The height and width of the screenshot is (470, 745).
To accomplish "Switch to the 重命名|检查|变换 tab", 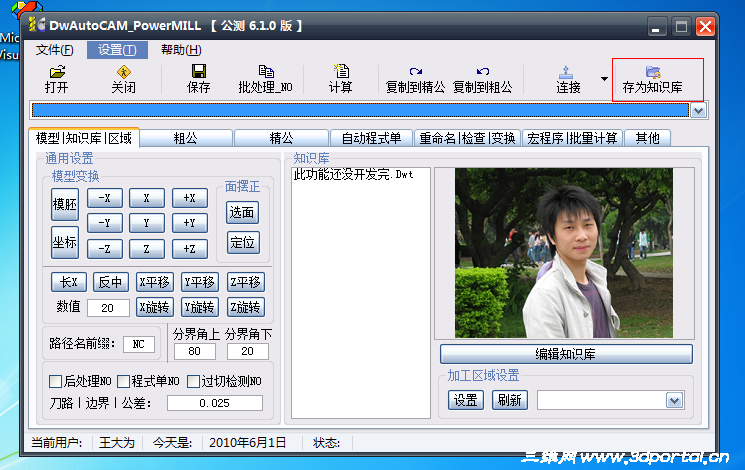I will (x=467, y=138).
